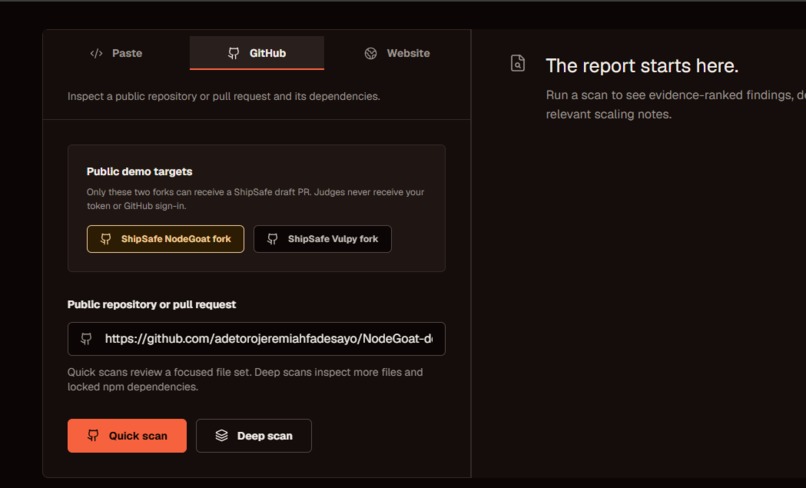Click the globe icon on Website tab
Viewport: 806px width, 488px height.
pyautogui.click(x=371, y=53)
